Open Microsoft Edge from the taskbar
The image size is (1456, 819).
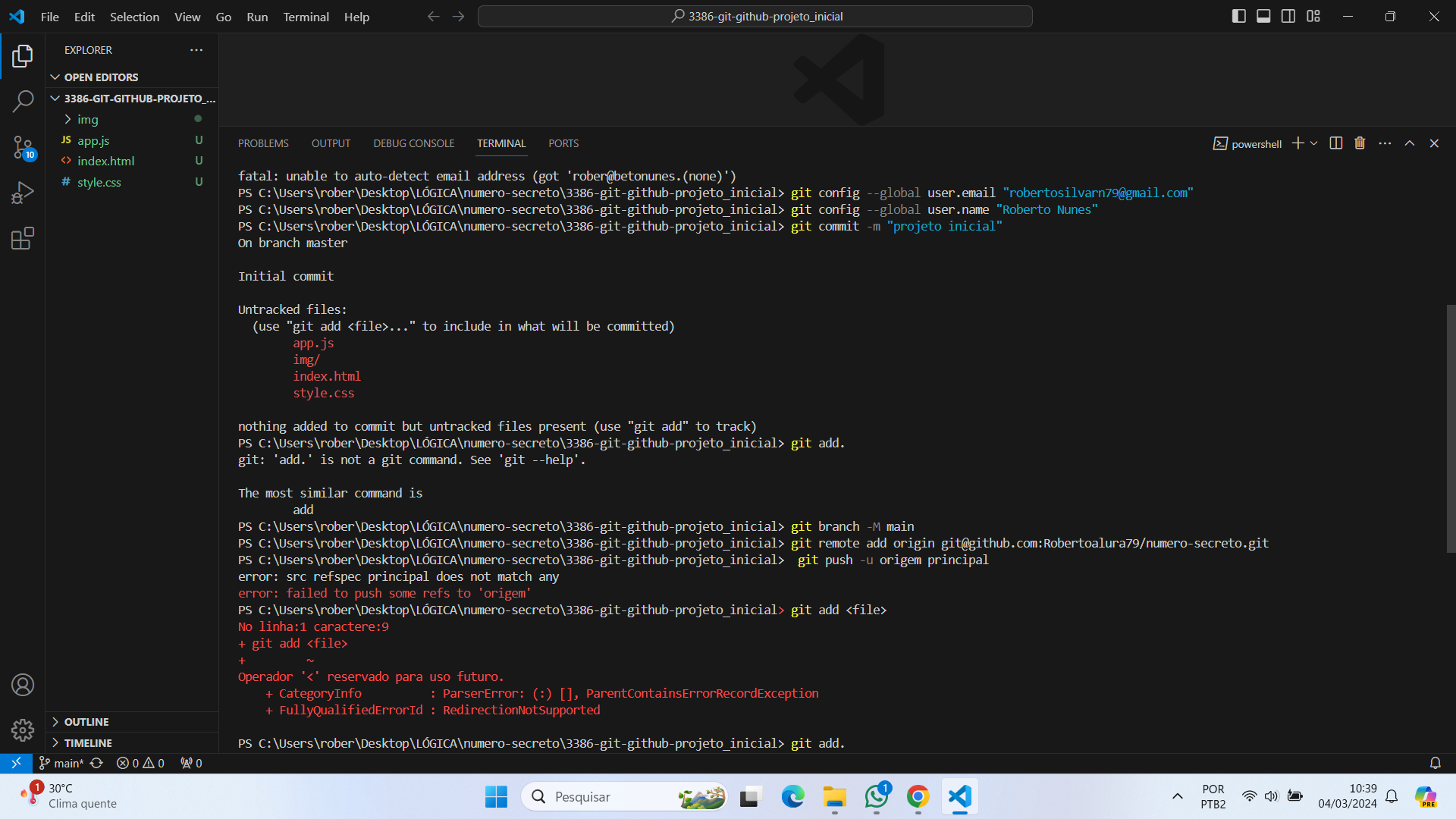(x=792, y=796)
